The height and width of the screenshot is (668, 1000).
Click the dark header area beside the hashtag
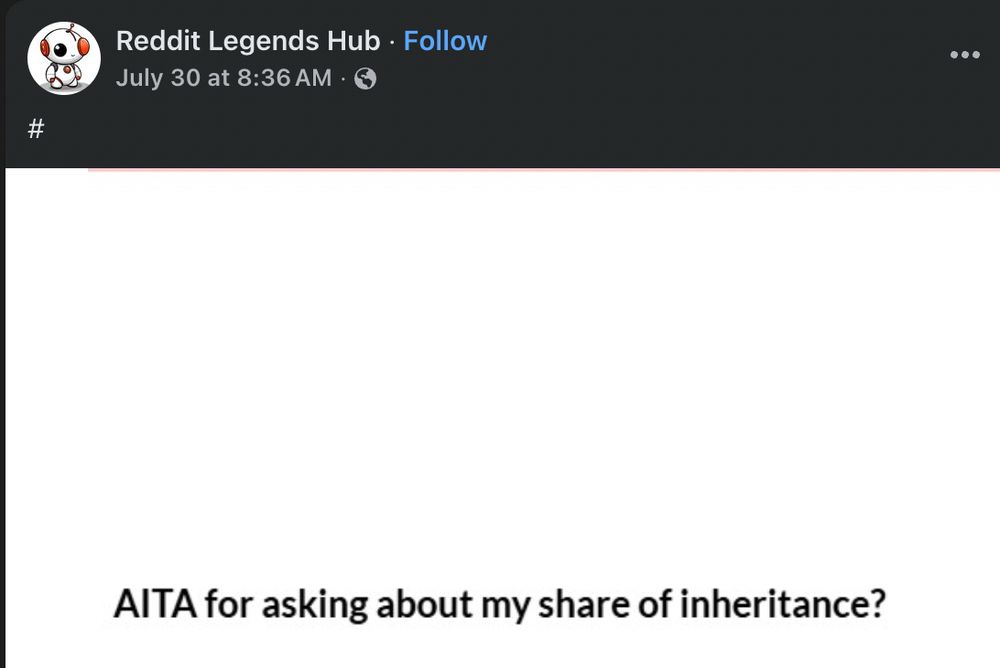click(x=510, y=131)
